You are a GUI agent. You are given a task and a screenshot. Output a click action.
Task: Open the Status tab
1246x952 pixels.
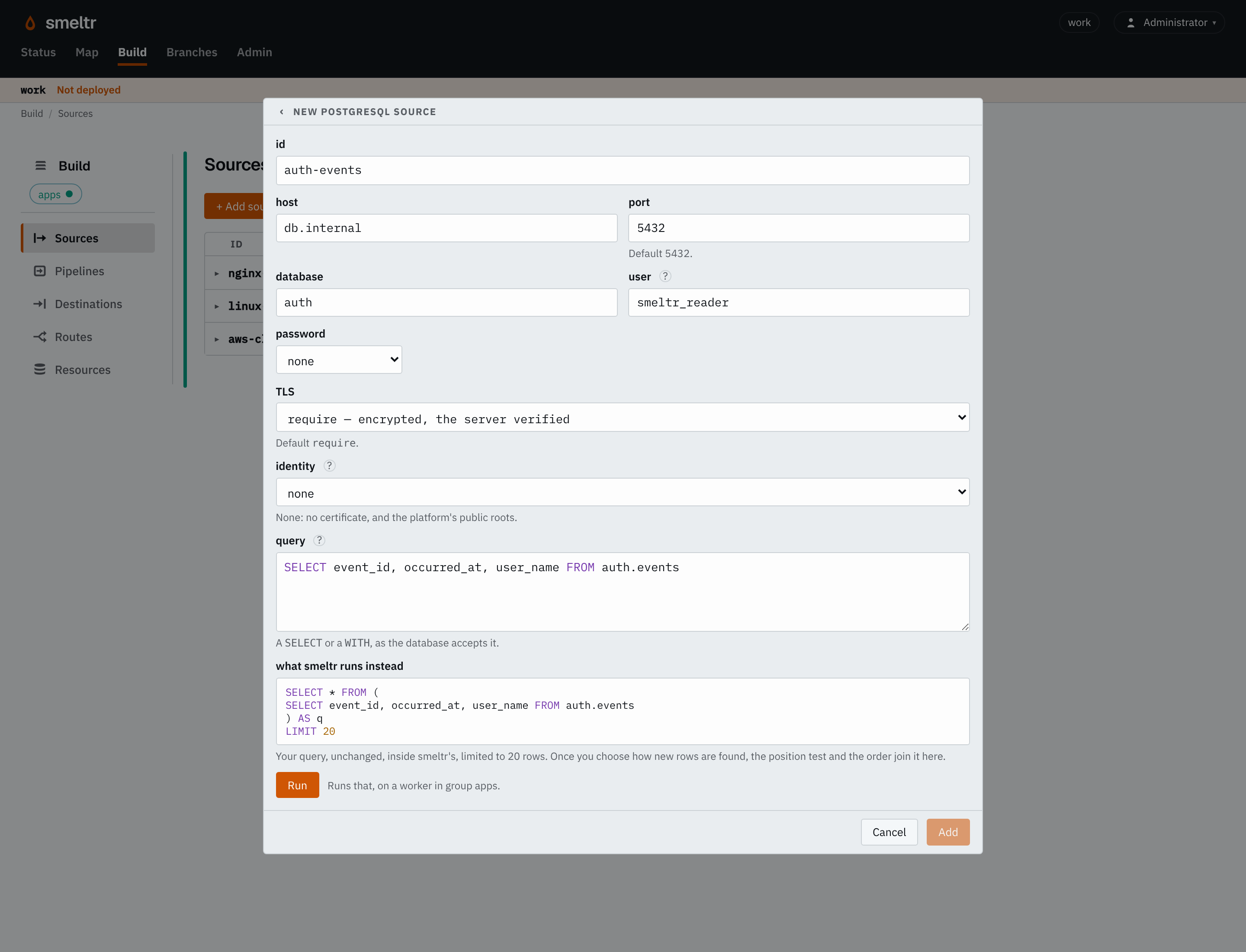[x=39, y=52]
